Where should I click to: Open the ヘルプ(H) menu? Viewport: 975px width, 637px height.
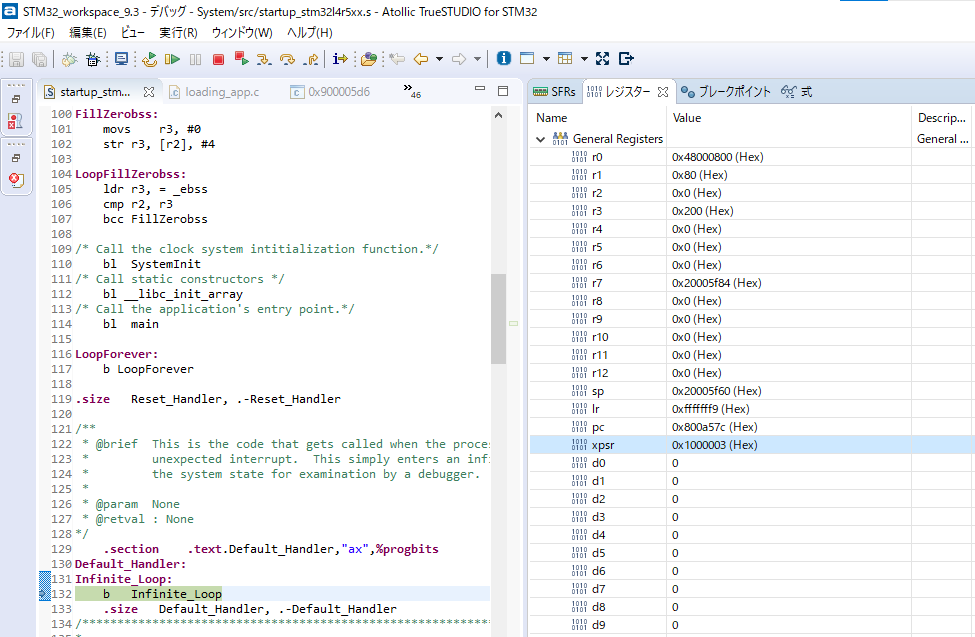click(310, 33)
